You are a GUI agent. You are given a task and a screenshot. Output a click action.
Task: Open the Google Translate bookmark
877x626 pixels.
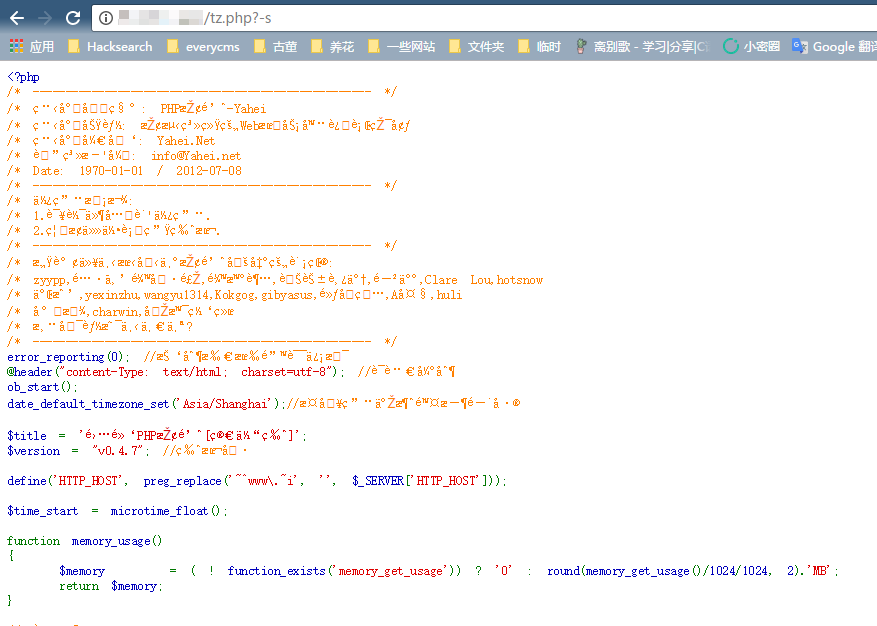[x=833, y=46]
